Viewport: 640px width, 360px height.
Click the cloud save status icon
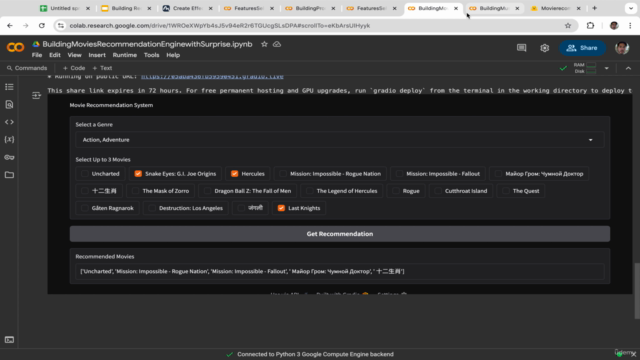coord(277,44)
